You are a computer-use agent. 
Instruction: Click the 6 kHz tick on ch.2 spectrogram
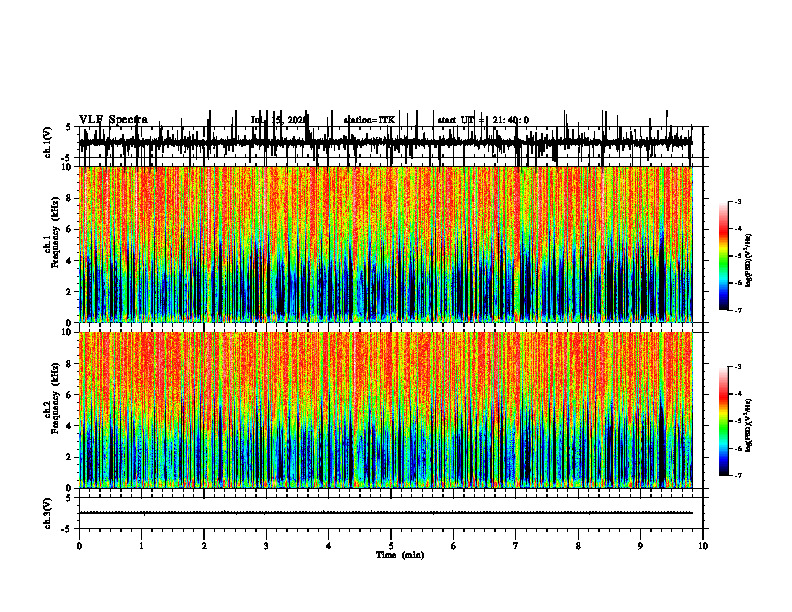click(x=69, y=395)
